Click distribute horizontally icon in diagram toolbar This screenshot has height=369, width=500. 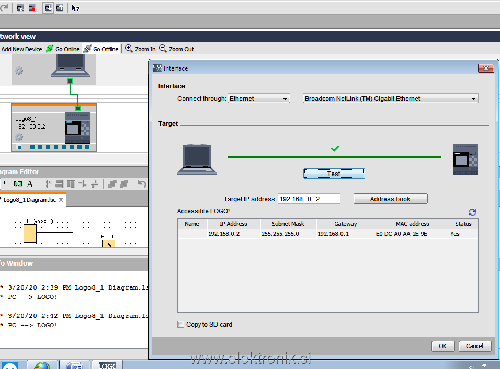[82, 184]
